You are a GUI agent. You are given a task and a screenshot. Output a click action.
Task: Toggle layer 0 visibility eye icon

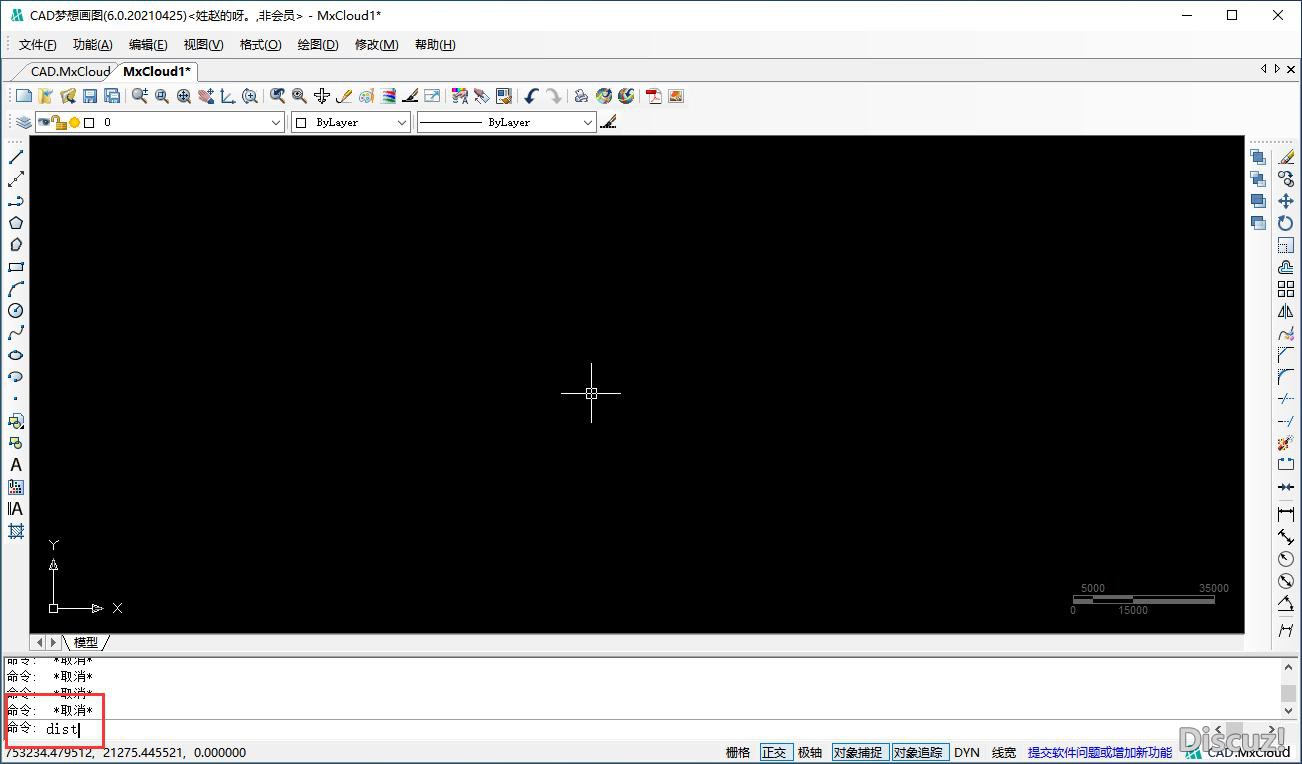44,122
